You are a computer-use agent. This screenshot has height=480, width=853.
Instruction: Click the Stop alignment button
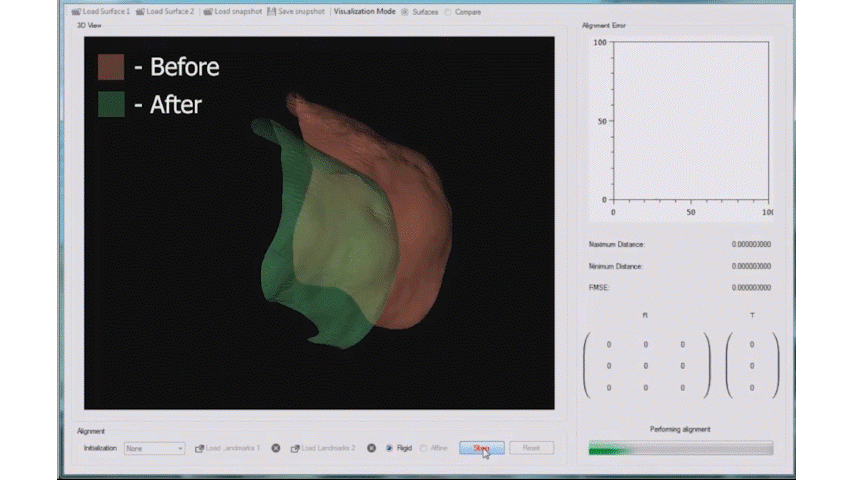click(481, 448)
